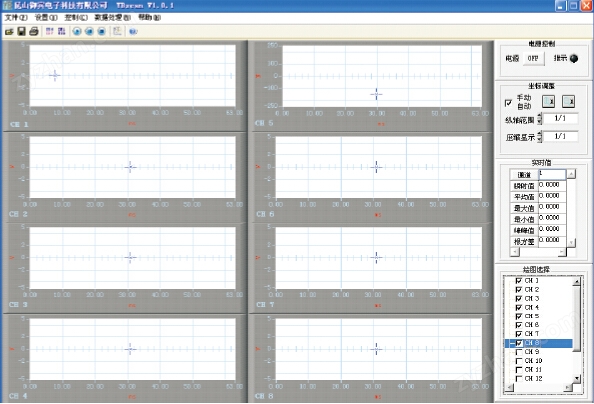Click the channel list scroll-down arrow
Viewport: 594px width, 404px height.
(x=577, y=378)
